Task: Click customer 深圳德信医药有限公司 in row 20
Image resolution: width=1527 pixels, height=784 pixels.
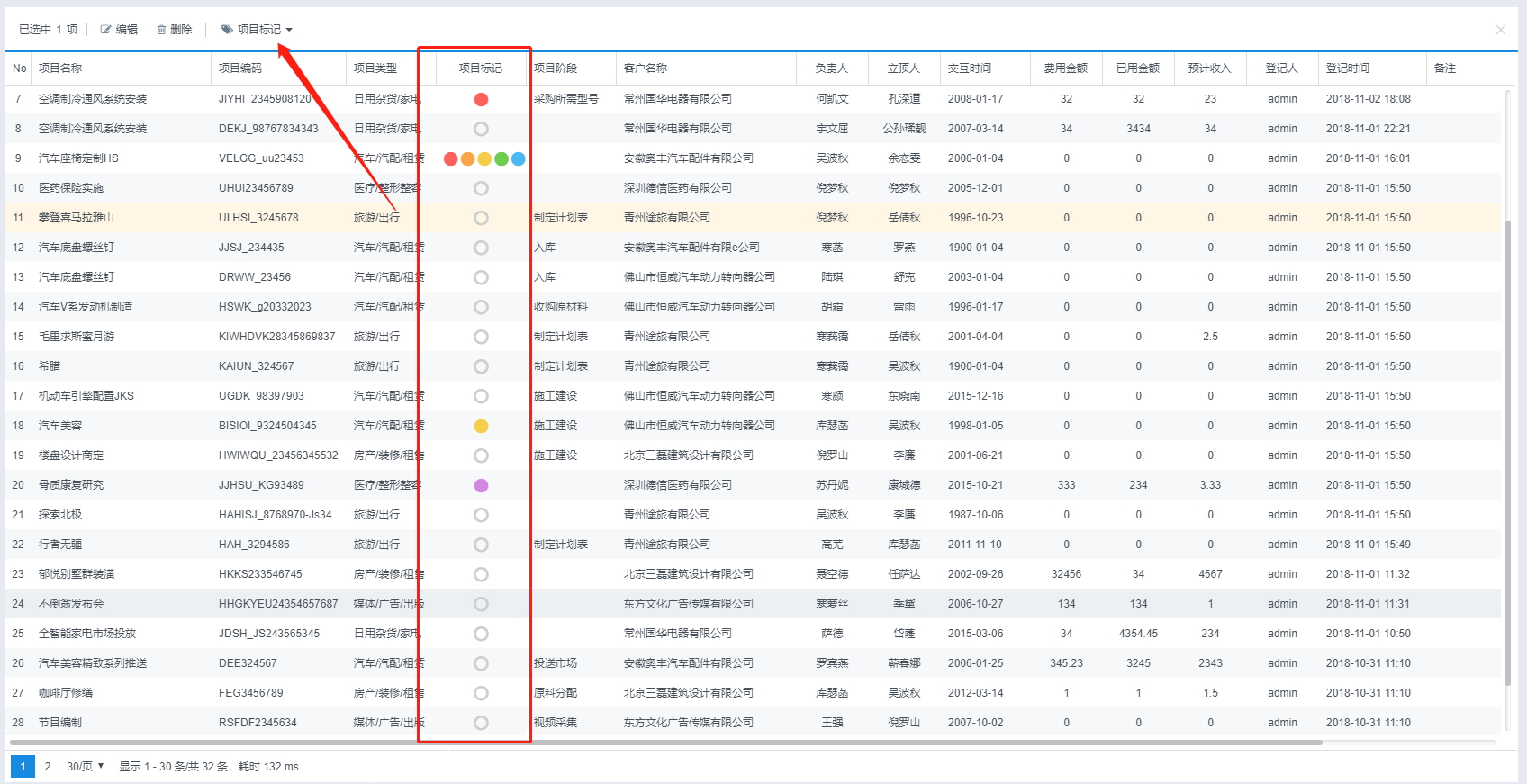Action: click(678, 485)
